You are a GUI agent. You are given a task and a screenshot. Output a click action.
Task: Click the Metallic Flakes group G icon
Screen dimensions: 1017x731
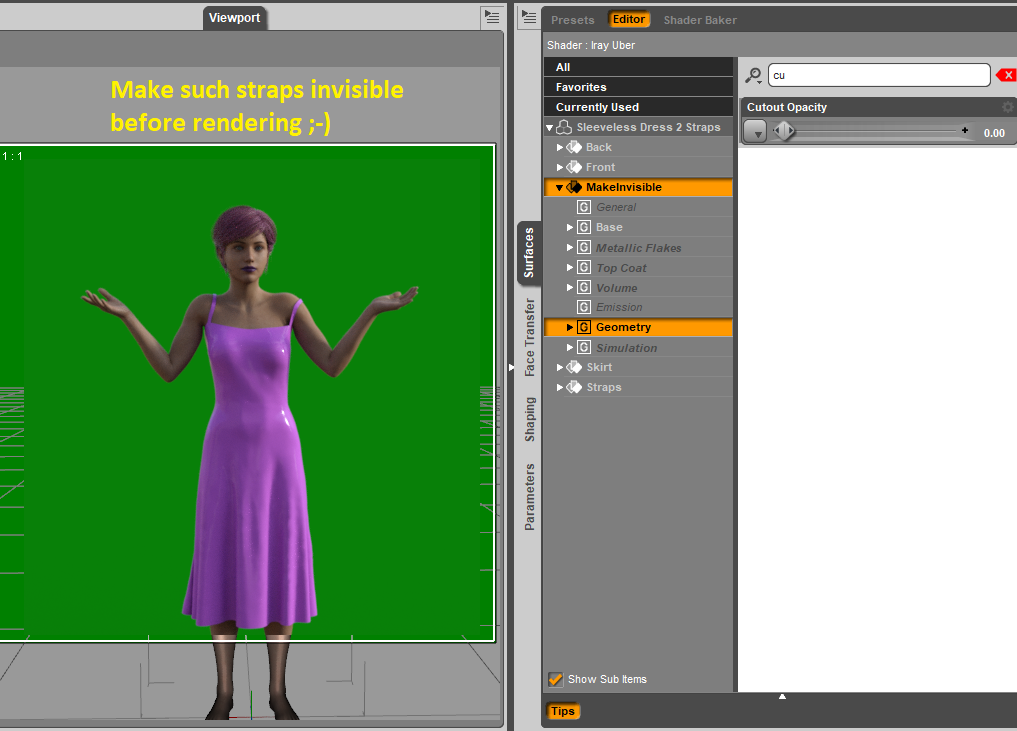click(584, 247)
